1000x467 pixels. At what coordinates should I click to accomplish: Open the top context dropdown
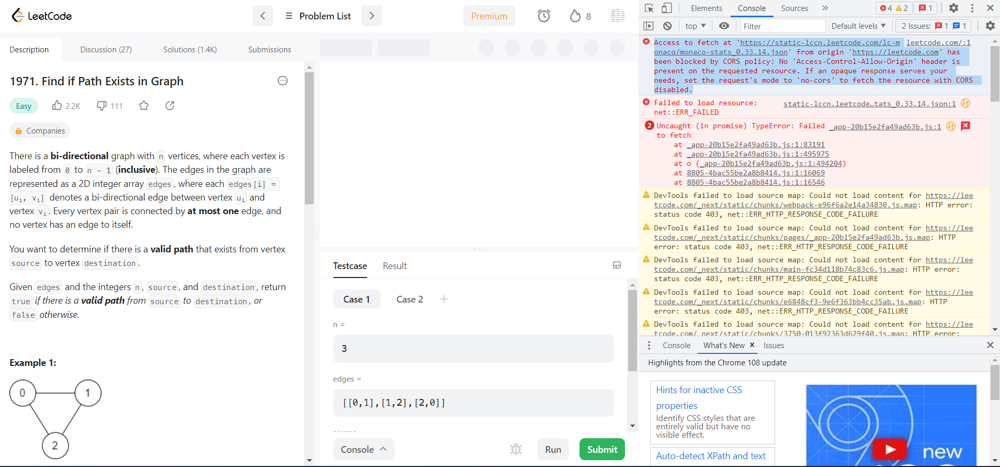pyautogui.click(x=695, y=26)
